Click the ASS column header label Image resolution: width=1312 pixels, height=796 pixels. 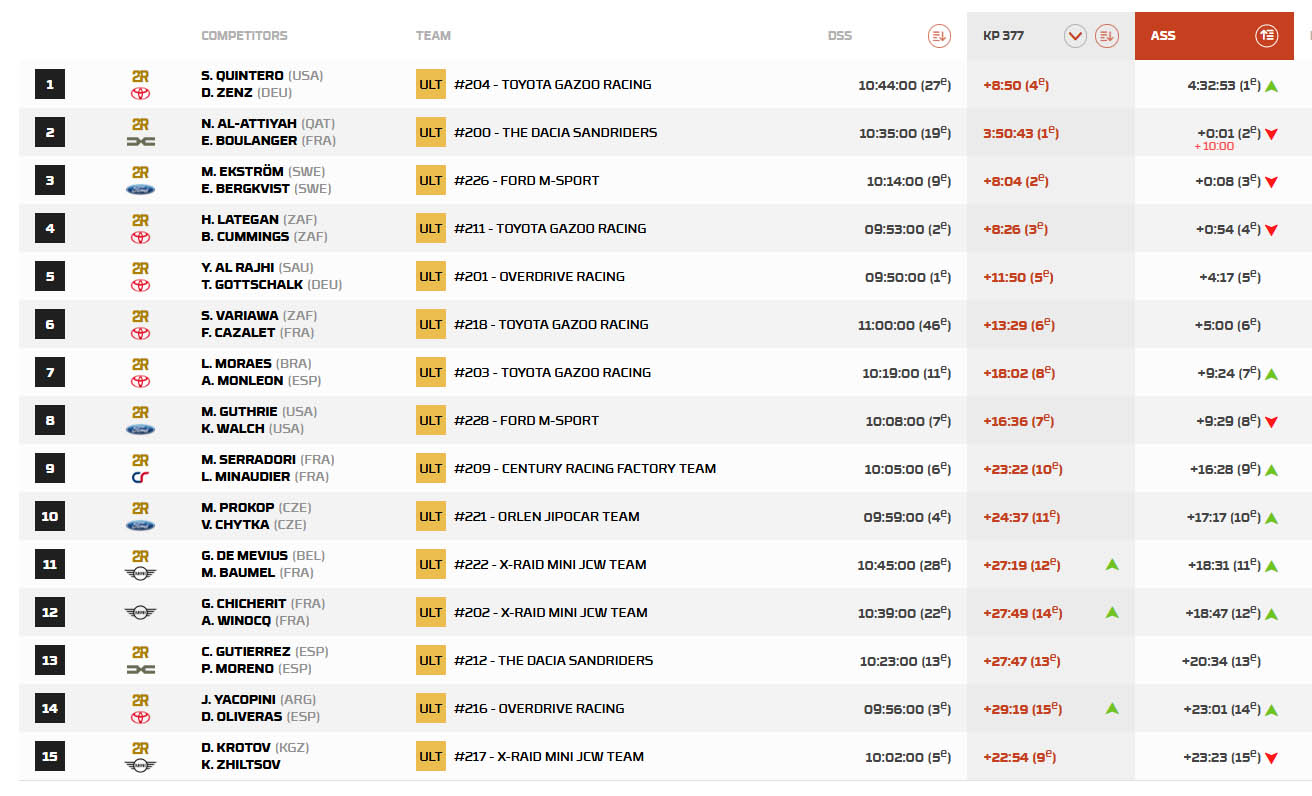point(1163,36)
